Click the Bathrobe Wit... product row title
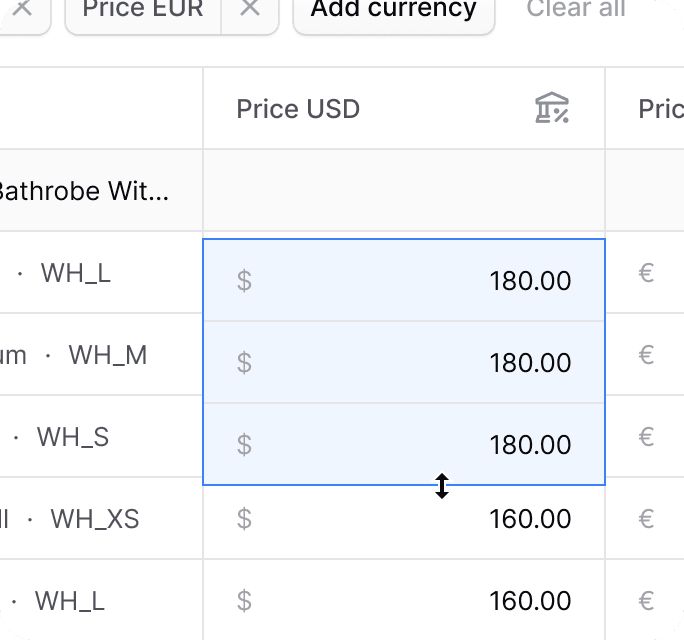 tap(83, 191)
